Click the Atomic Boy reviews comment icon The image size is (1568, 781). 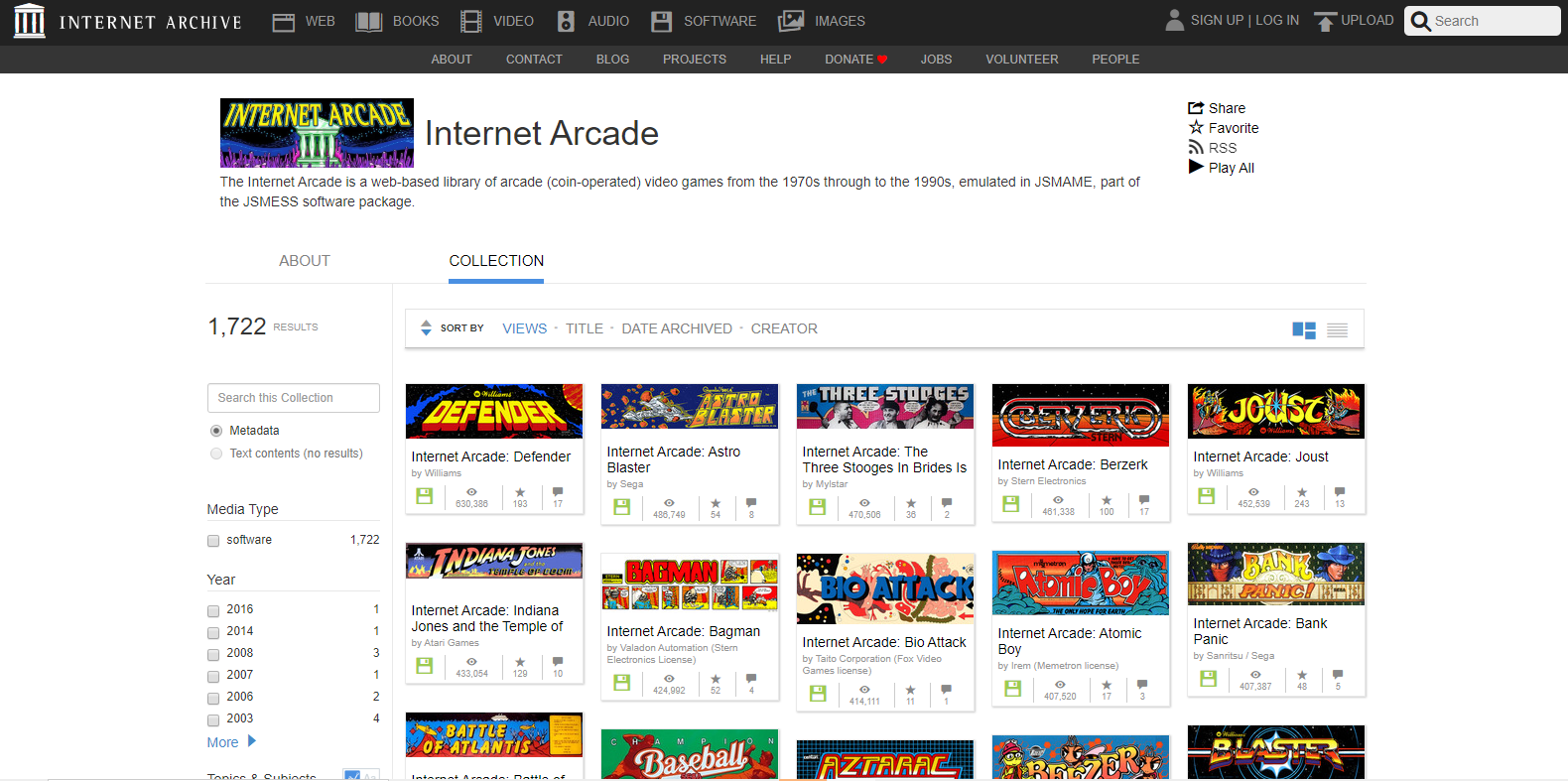tap(1142, 685)
